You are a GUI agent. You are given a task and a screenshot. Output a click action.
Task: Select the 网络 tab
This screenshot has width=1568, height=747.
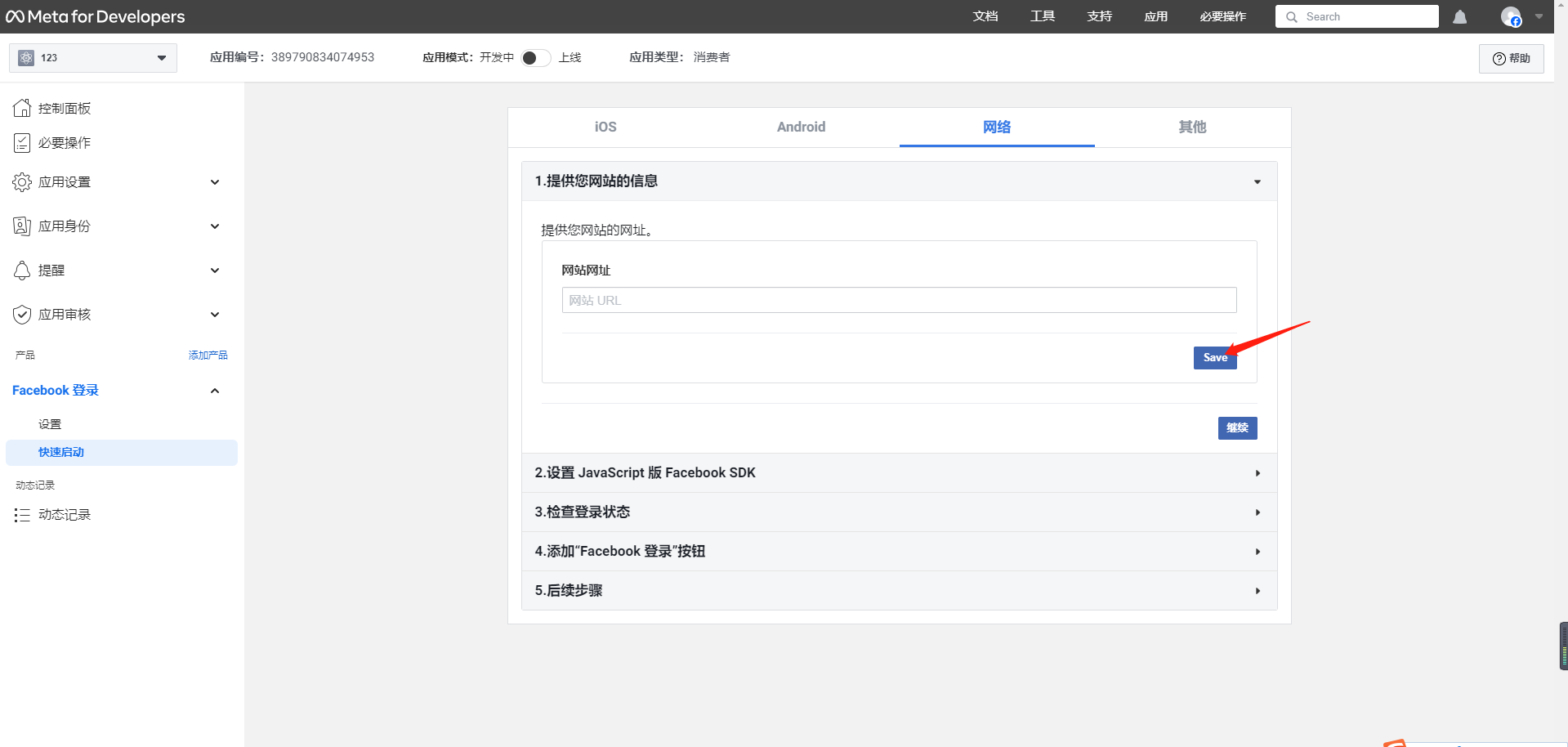point(997,127)
